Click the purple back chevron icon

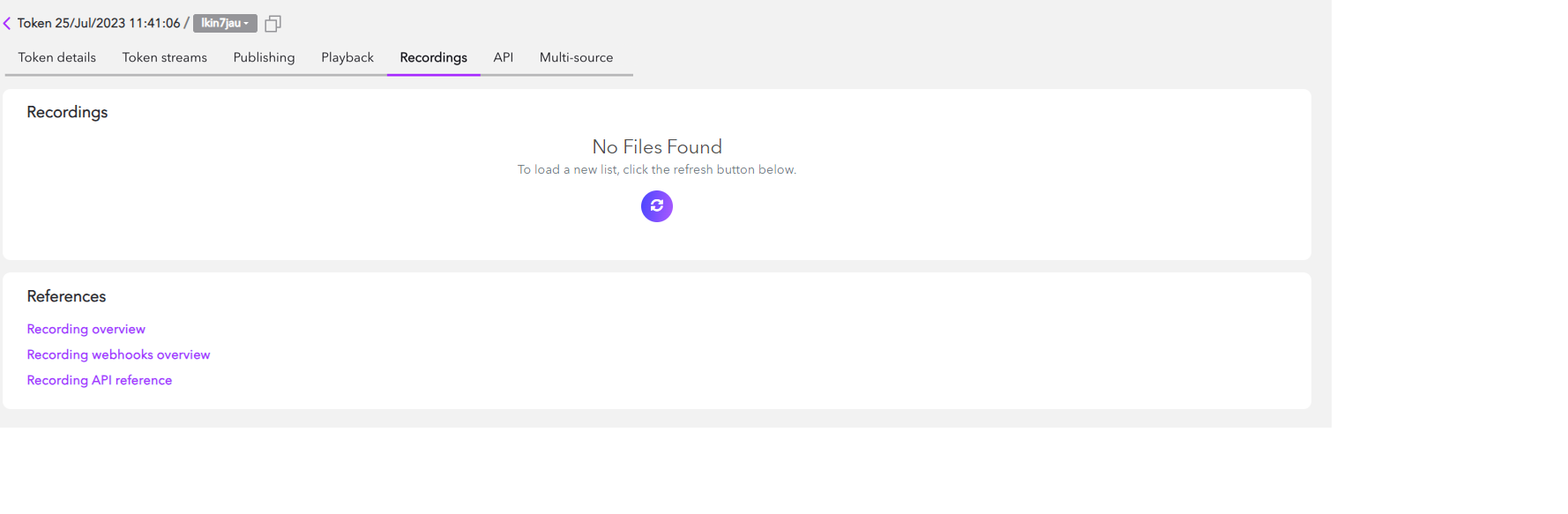pyautogui.click(x=7, y=24)
